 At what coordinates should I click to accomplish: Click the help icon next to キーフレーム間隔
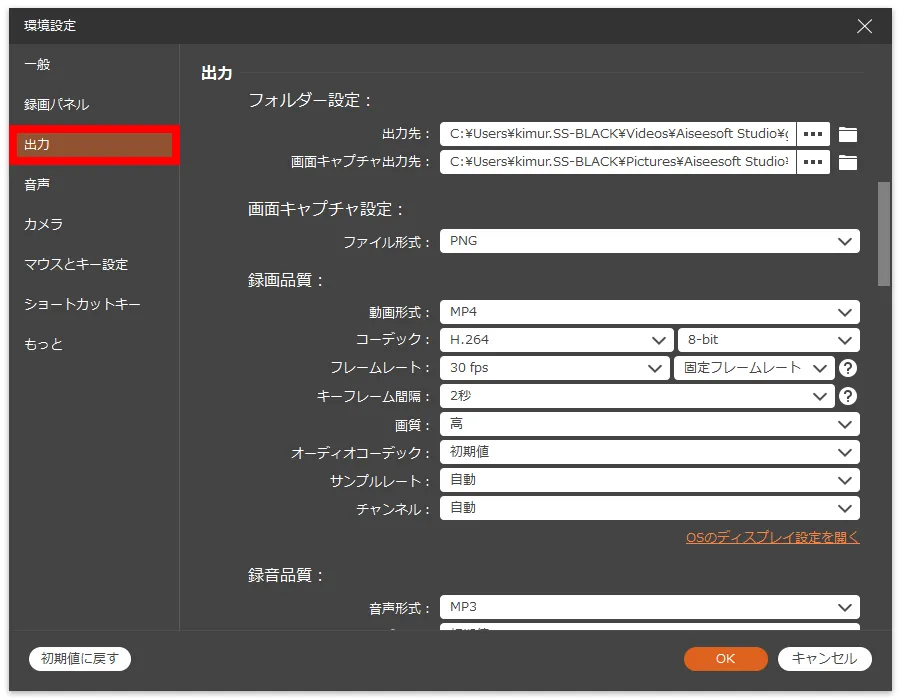[848, 396]
